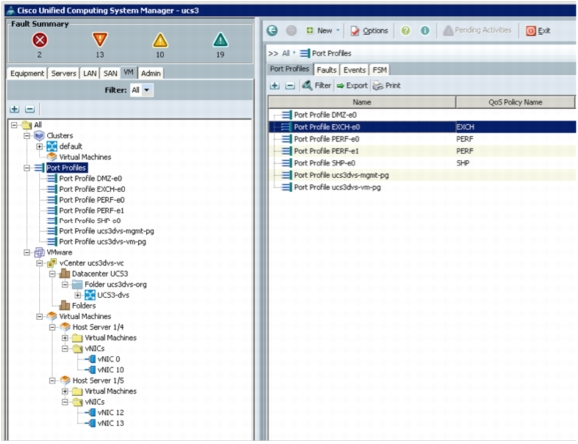
Task: Switch to the Servers tab
Action: [x=63, y=73]
